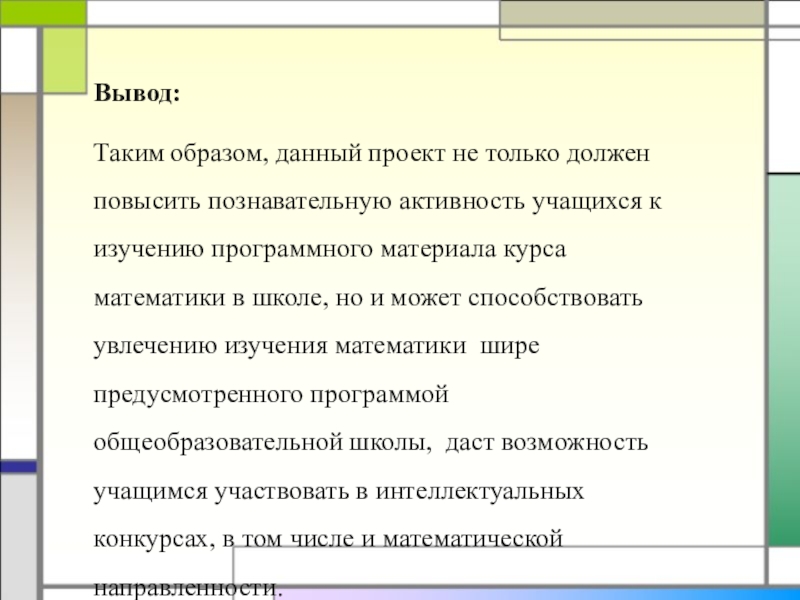Click the line 'предусмотренного программой'
The width and height of the screenshot is (800, 600).
click(x=271, y=395)
